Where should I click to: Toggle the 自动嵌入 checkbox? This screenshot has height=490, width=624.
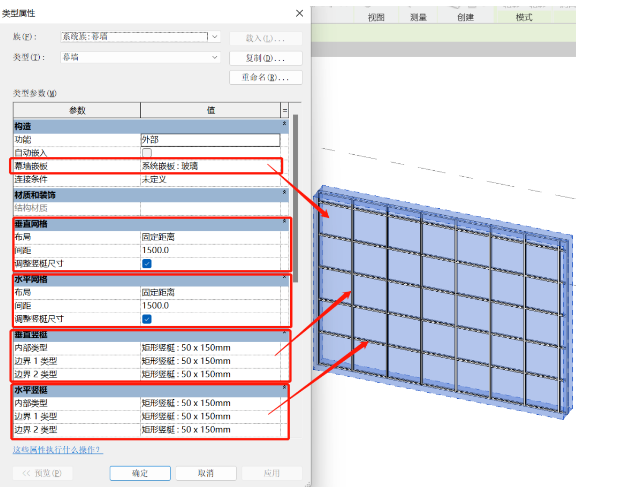click(x=147, y=153)
